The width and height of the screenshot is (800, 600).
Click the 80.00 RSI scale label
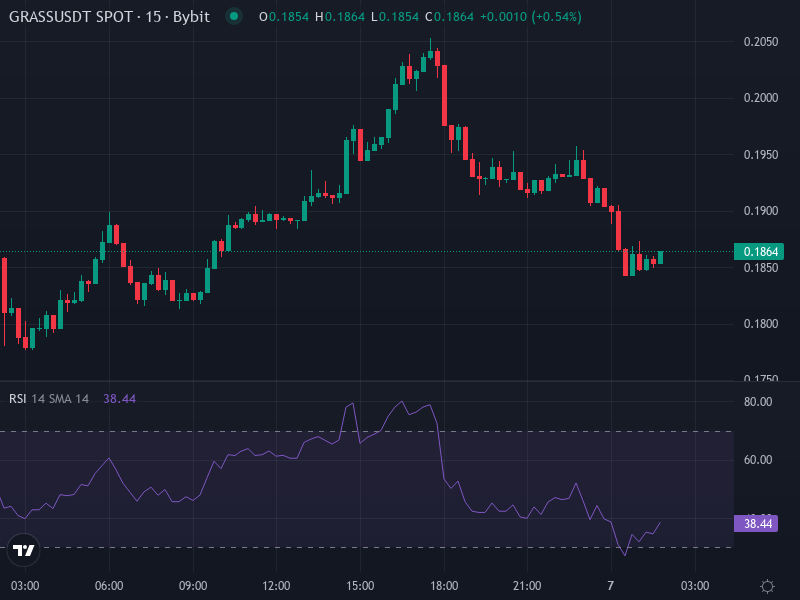760,402
